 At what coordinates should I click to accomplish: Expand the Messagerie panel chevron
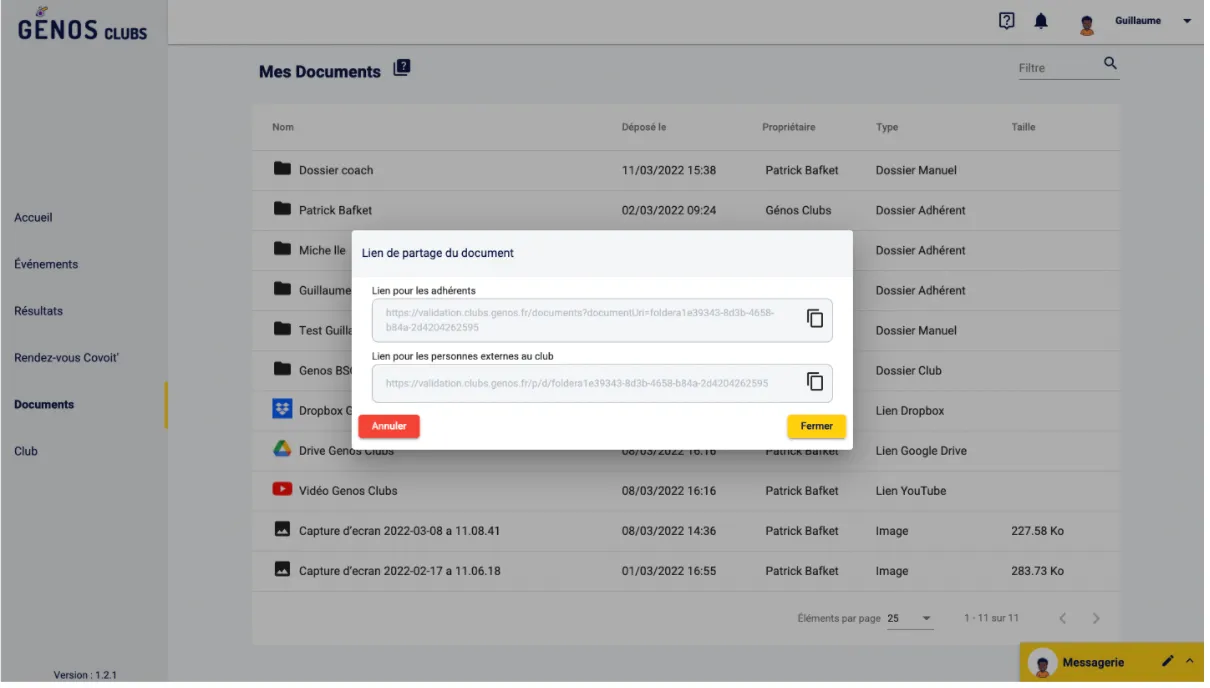[x=1189, y=662]
